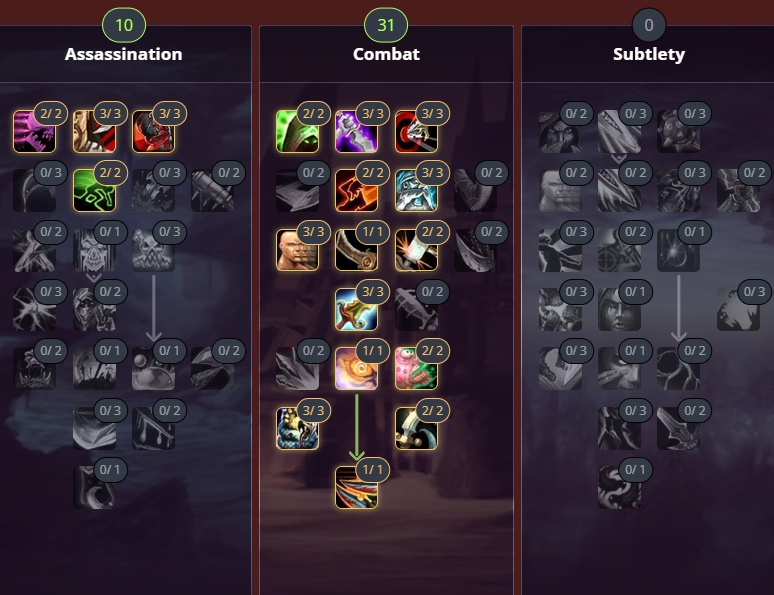Select the Bandit's Guile serpent talent icon
Screen dimensions: 774x595
pos(297,428)
